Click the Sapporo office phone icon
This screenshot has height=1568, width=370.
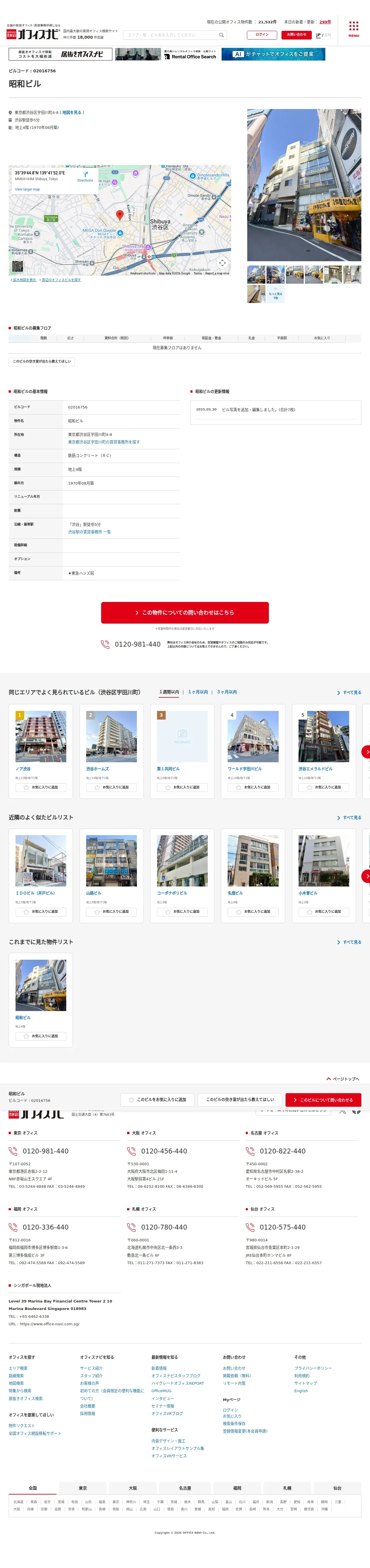[x=131, y=1227]
